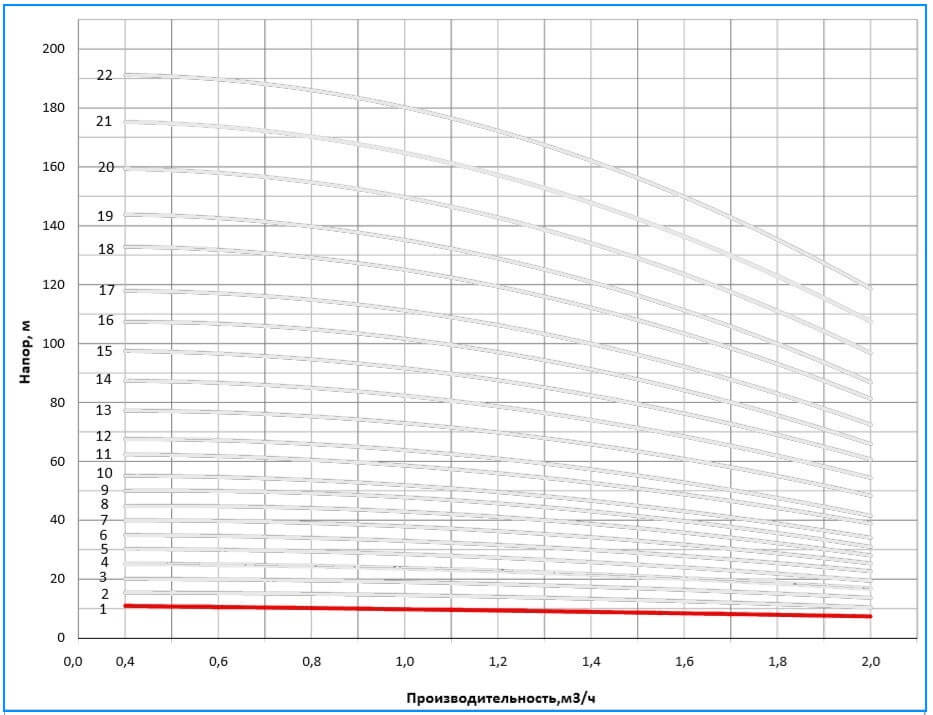Click curve label 21
Image resolution: width=933 pixels, height=715 pixels.
[104, 121]
